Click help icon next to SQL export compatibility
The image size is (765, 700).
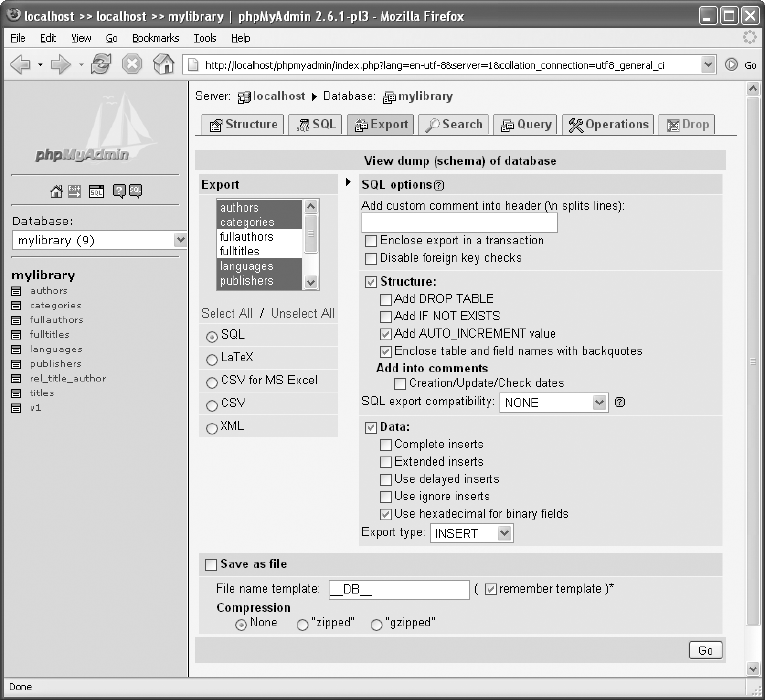[x=620, y=402]
